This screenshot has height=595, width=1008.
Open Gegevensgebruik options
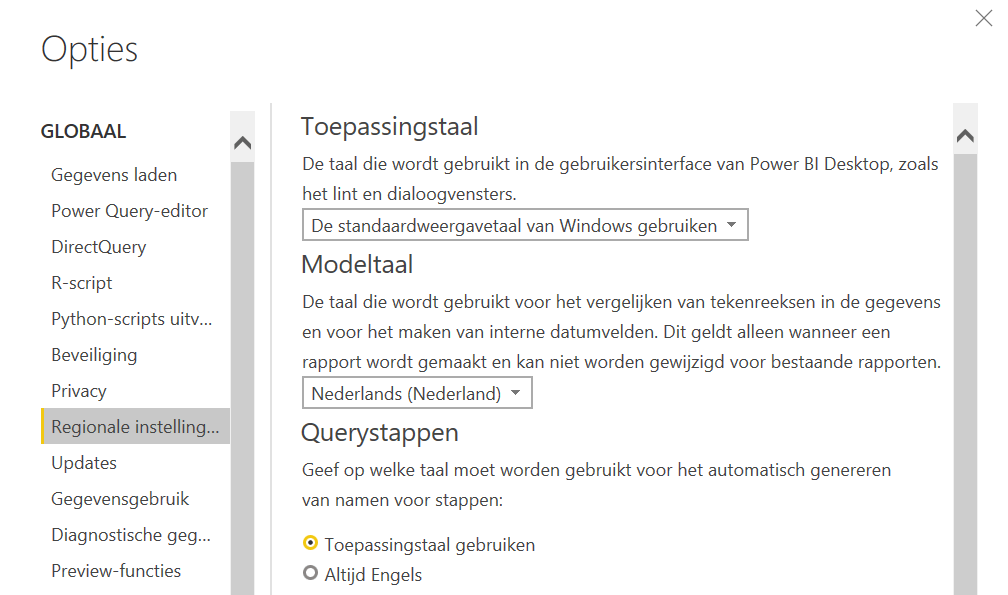pyautogui.click(x=120, y=499)
